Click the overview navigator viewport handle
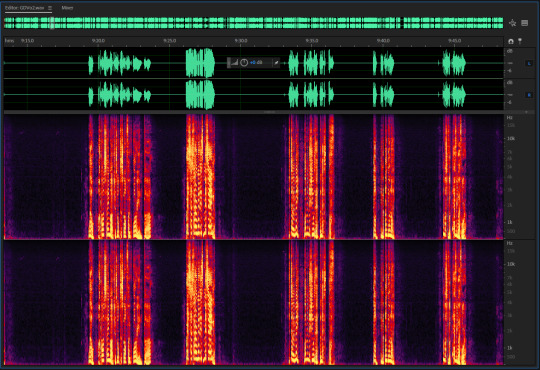 click(x=52, y=23)
